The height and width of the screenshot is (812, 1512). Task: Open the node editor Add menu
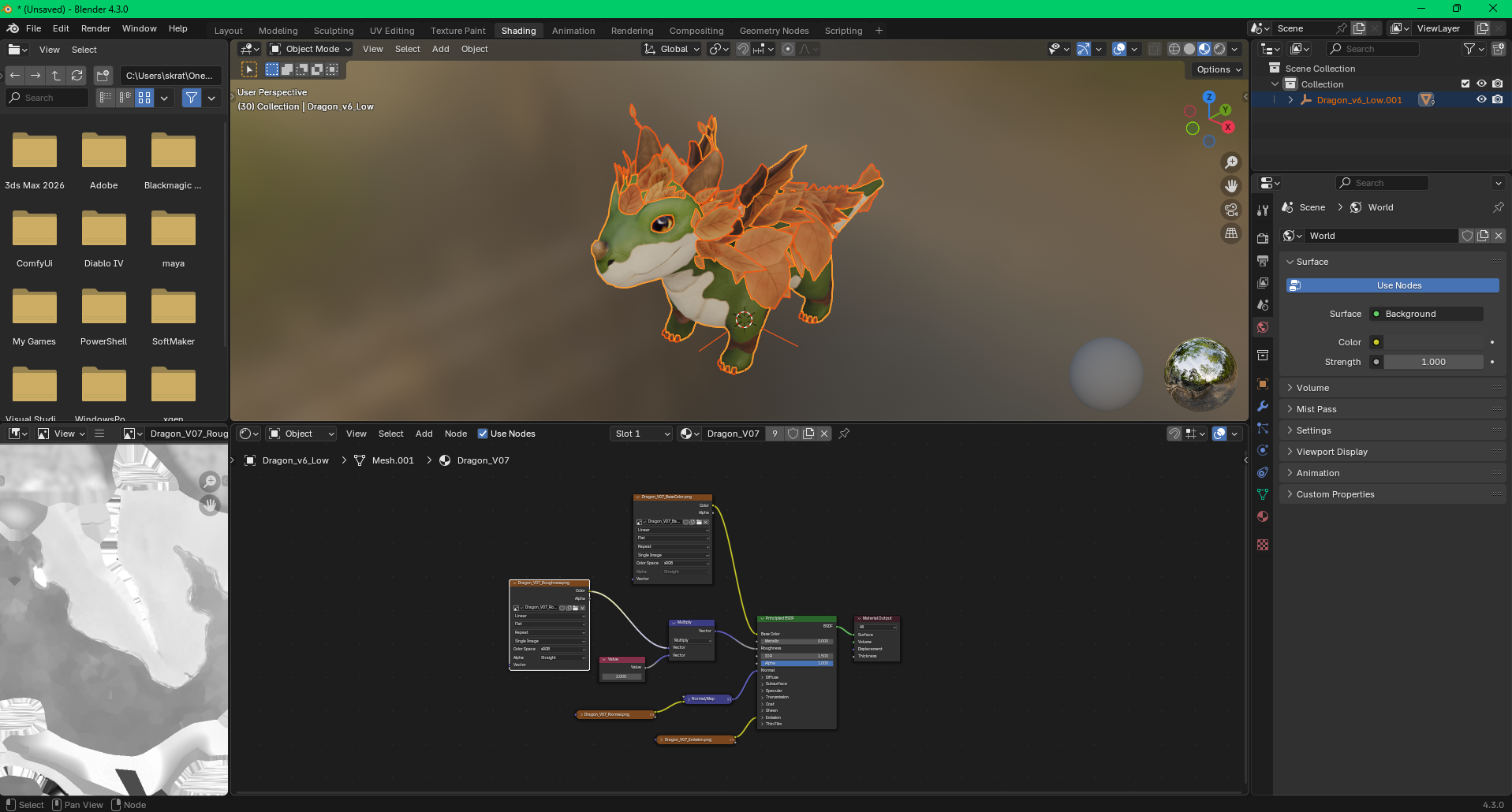[x=424, y=434]
